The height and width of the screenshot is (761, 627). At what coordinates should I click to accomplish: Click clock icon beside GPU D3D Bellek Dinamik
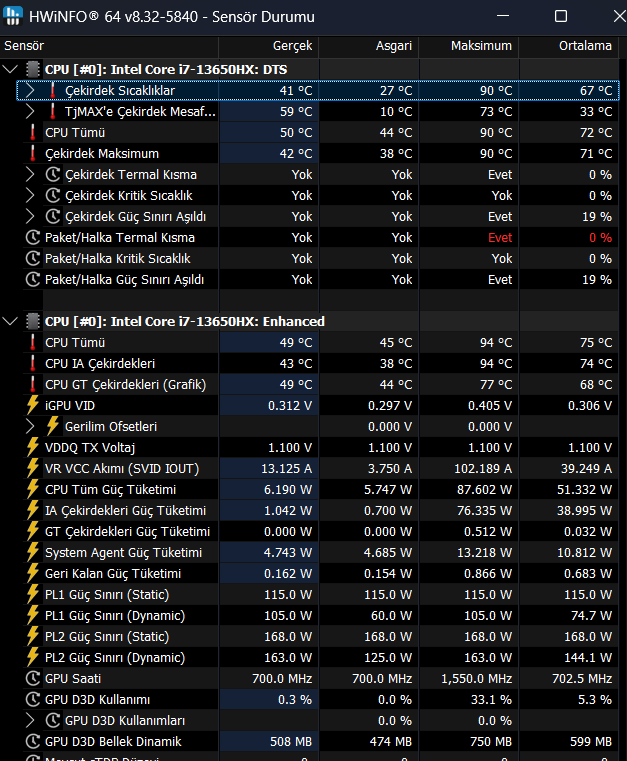33,741
